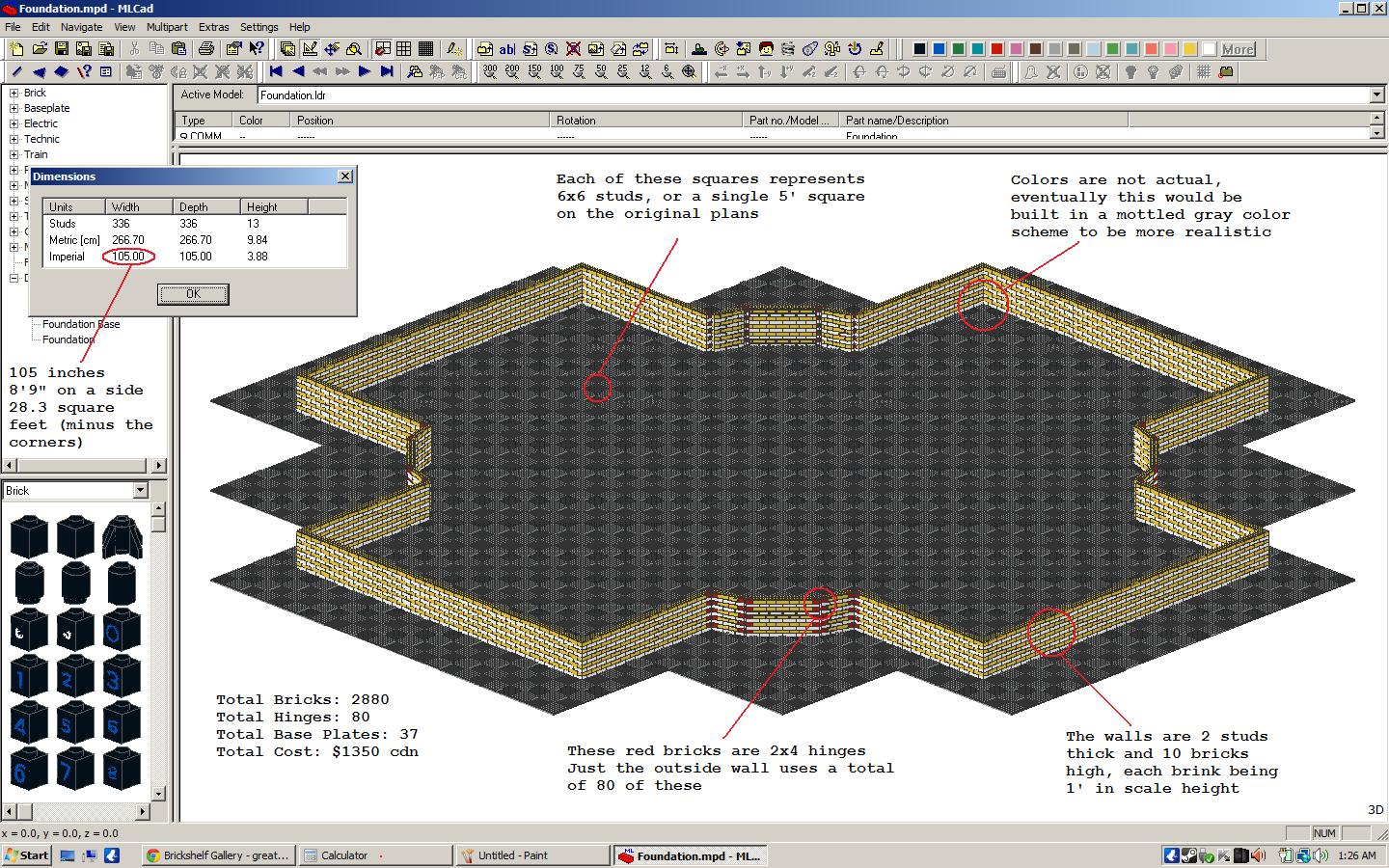
Task: Jump to the last step arrow icon
Action: [387, 71]
